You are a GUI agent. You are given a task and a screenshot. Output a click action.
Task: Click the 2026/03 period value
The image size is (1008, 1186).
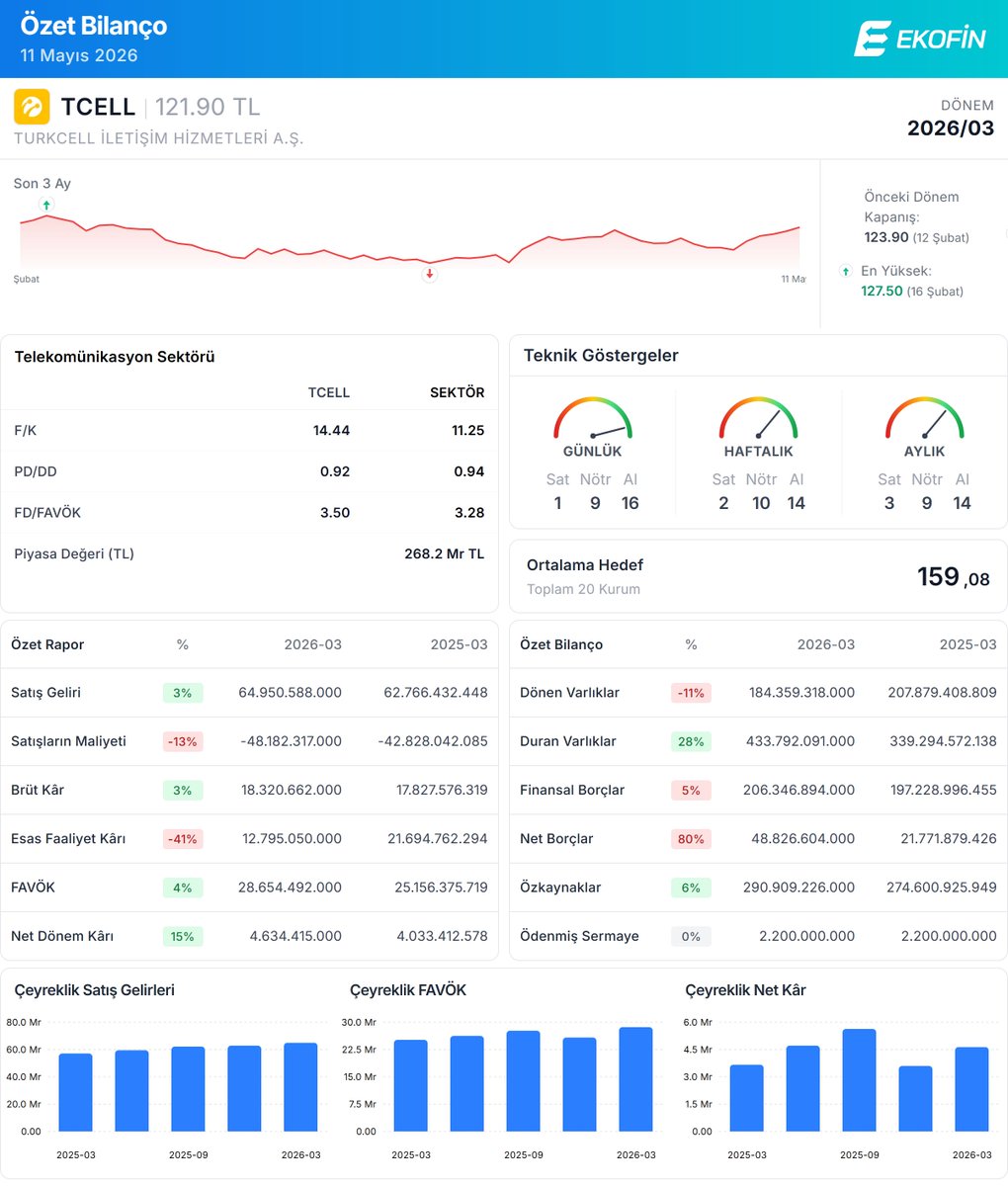951,128
